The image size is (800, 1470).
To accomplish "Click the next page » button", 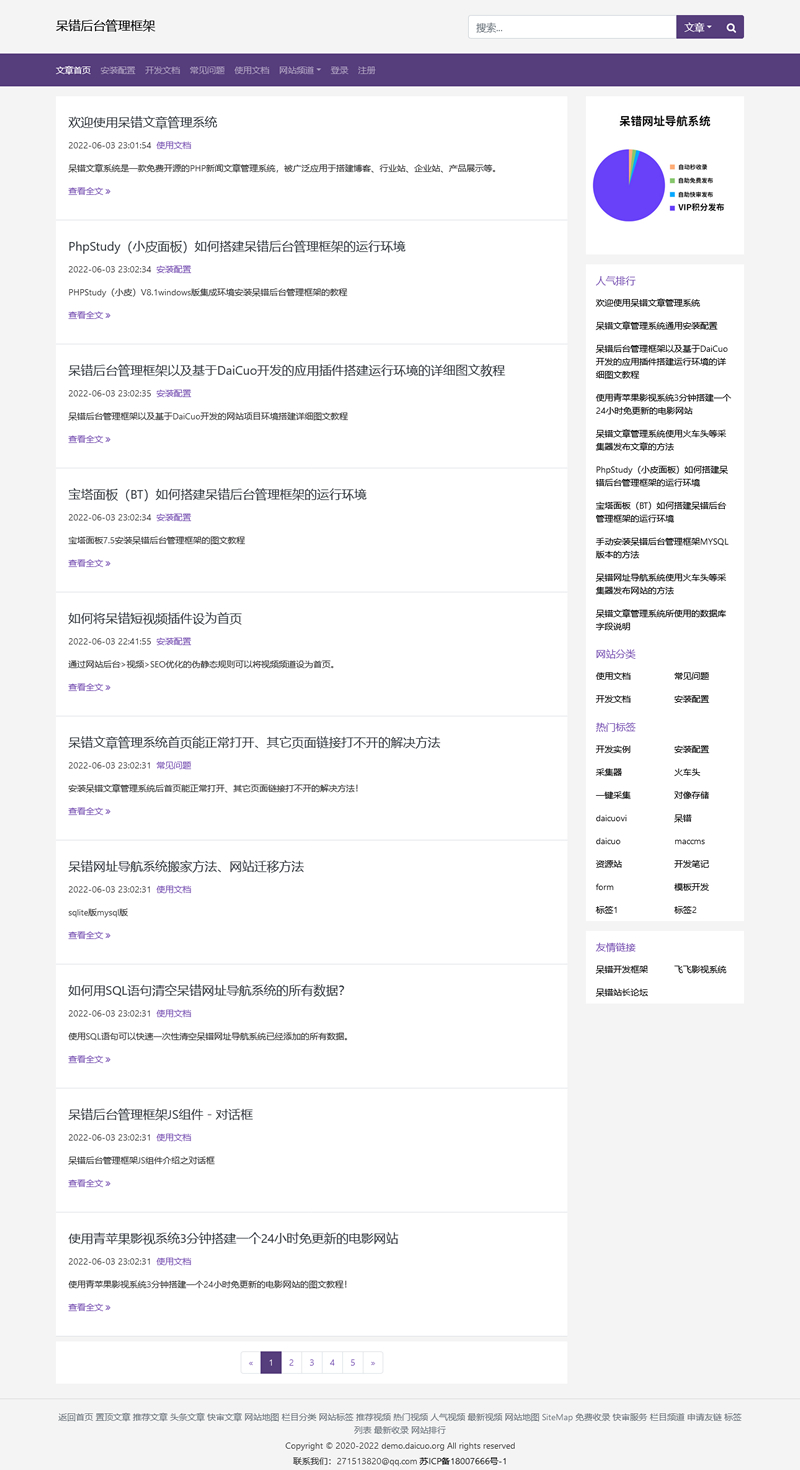I will coord(372,1362).
